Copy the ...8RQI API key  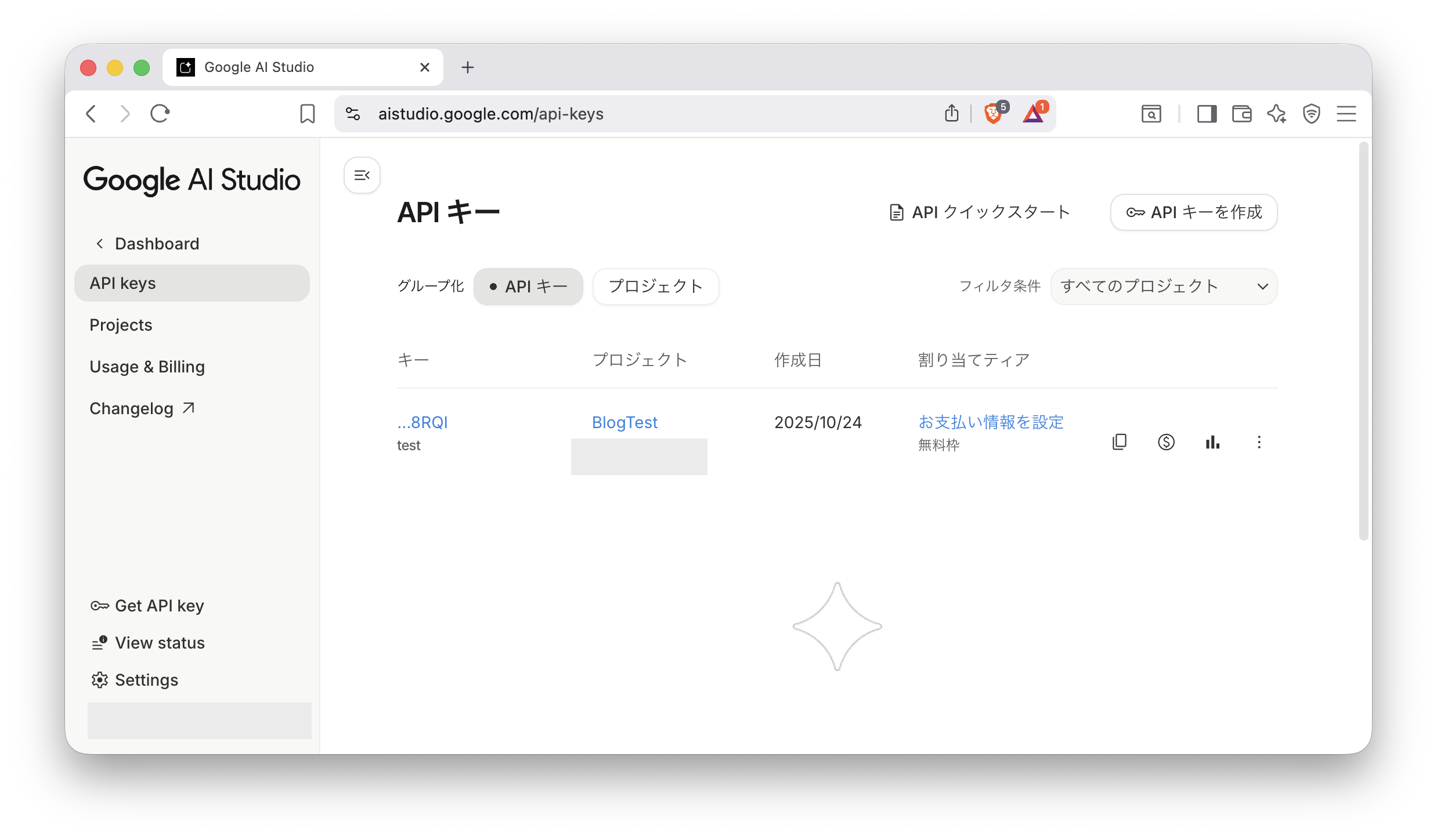click(1120, 442)
